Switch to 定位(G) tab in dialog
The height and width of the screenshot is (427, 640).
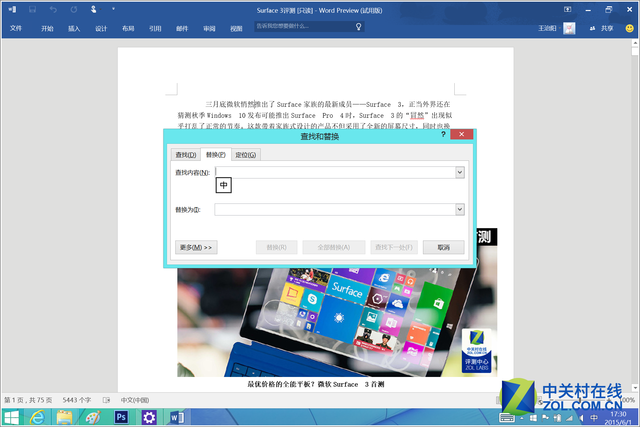coord(246,155)
